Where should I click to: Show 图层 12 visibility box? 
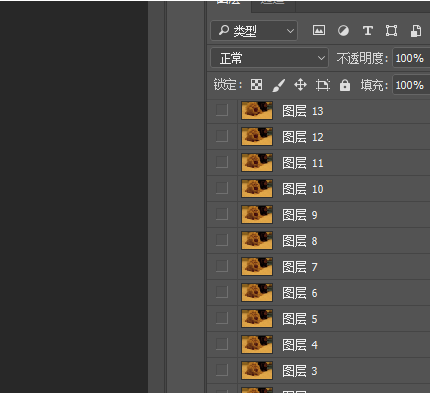(222, 136)
